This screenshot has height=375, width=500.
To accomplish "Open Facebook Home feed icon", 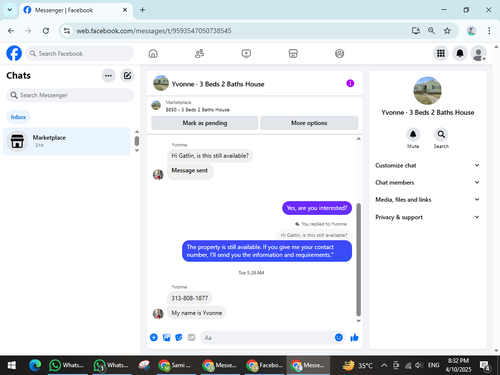I will (x=153, y=53).
